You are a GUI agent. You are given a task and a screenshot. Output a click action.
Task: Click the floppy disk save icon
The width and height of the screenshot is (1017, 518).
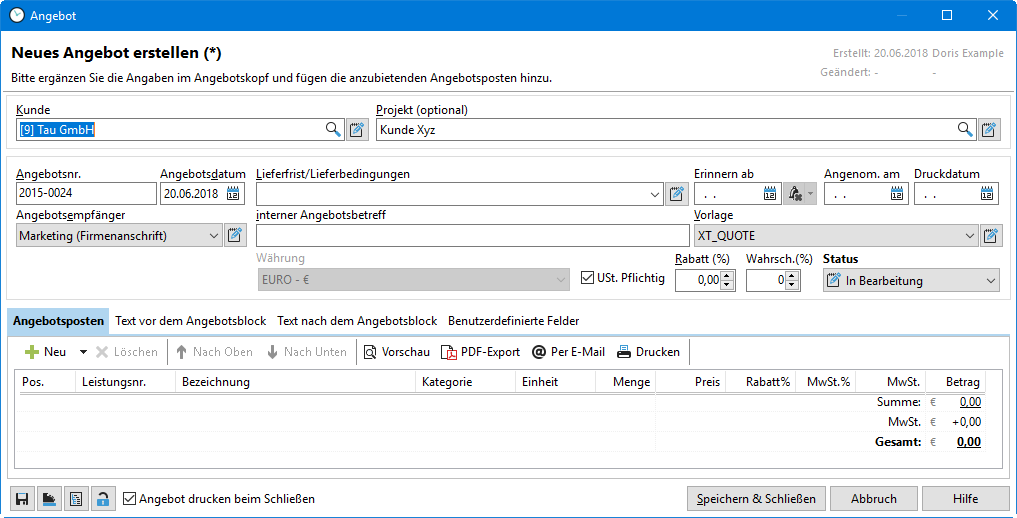(x=21, y=499)
